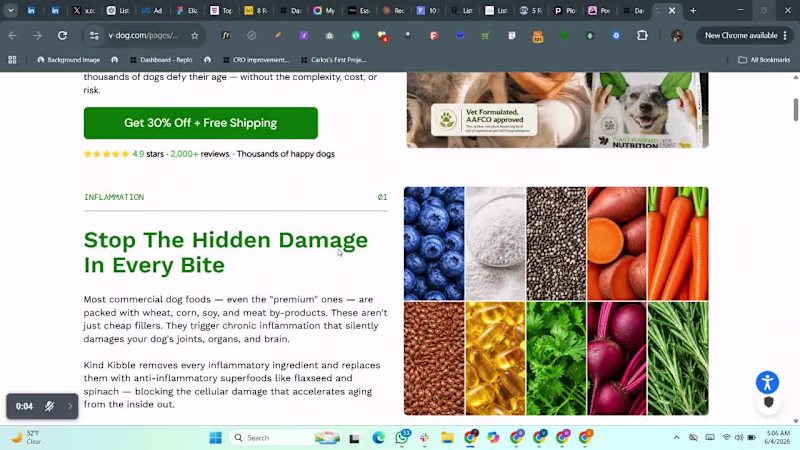800x450 pixels.
Task: Click the page vertical scrollbar thumb
Action: (795, 109)
